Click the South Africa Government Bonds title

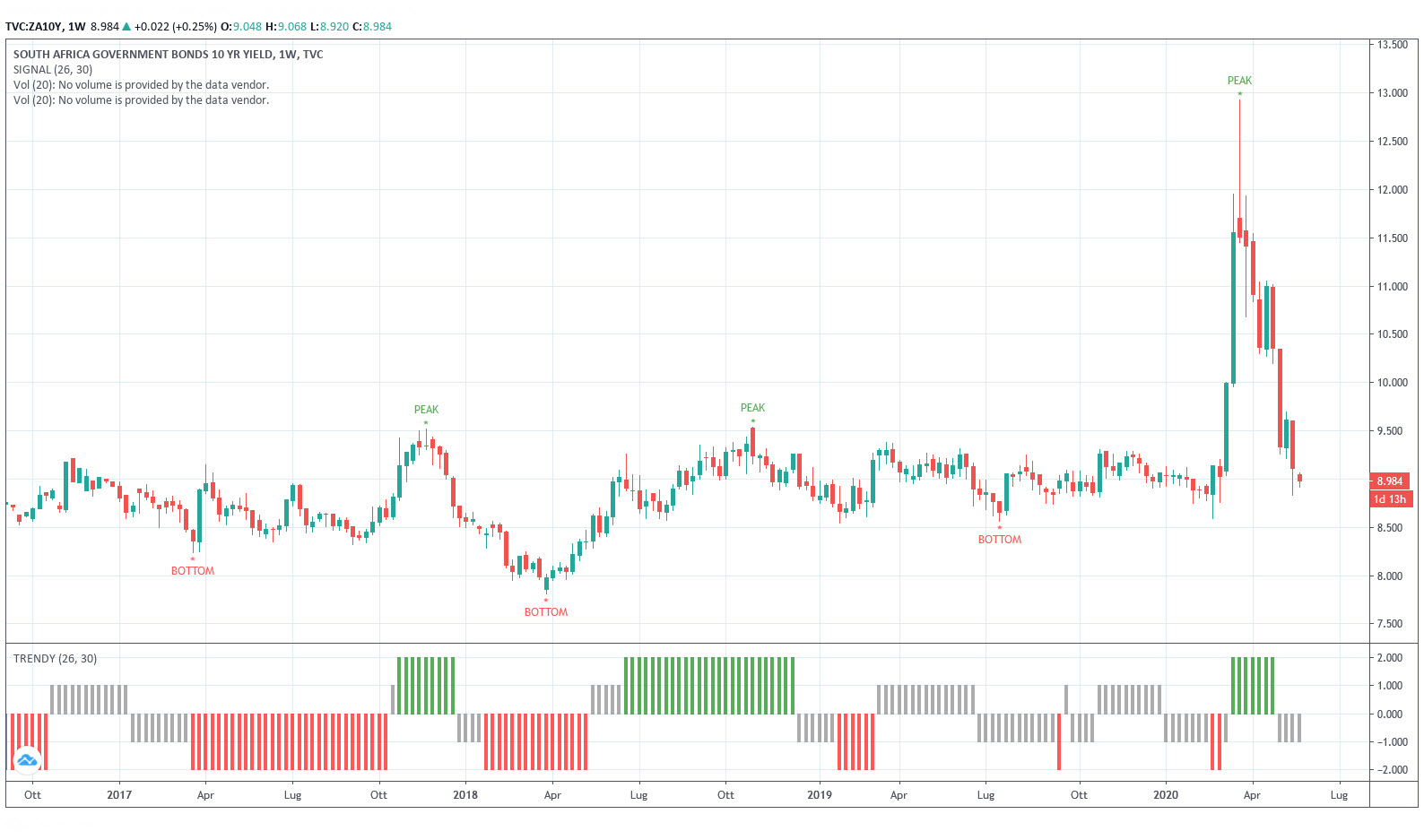click(x=168, y=55)
